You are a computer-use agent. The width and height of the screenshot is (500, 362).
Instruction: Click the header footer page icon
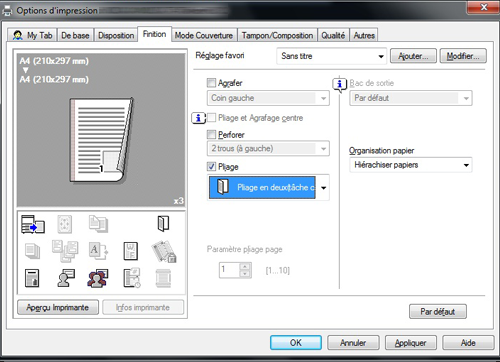32,278
